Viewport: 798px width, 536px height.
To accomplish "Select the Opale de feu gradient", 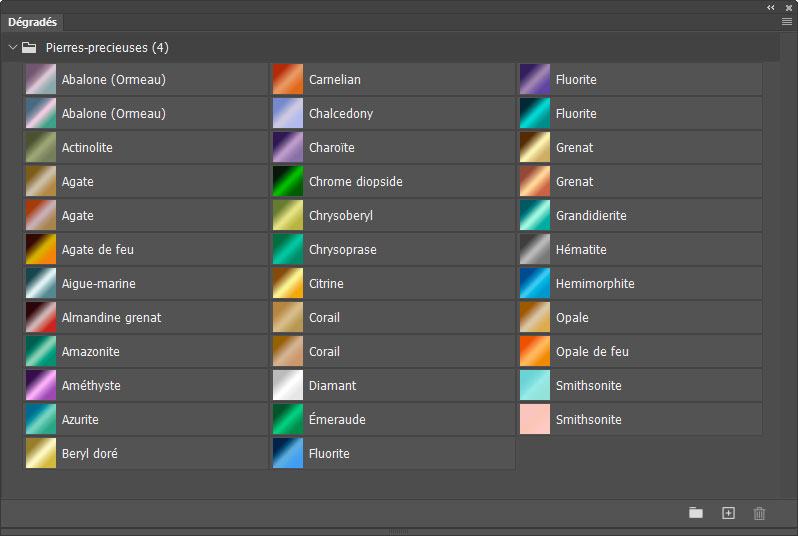I will 535,352.
